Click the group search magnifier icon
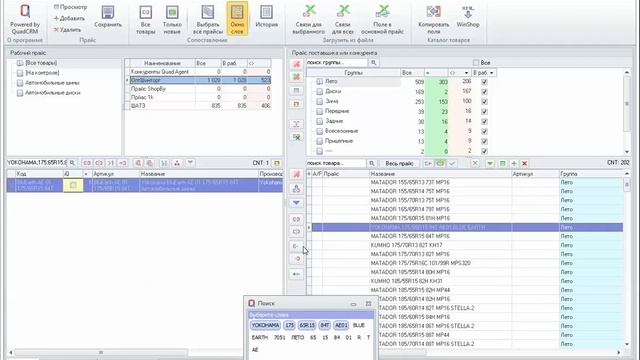Image resolution: width=640 pixels, height=360 pixels. coord(373,62)
